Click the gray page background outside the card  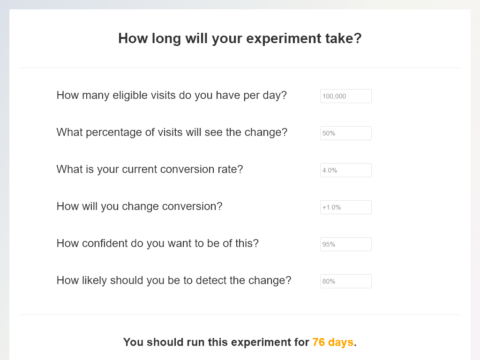4,180
